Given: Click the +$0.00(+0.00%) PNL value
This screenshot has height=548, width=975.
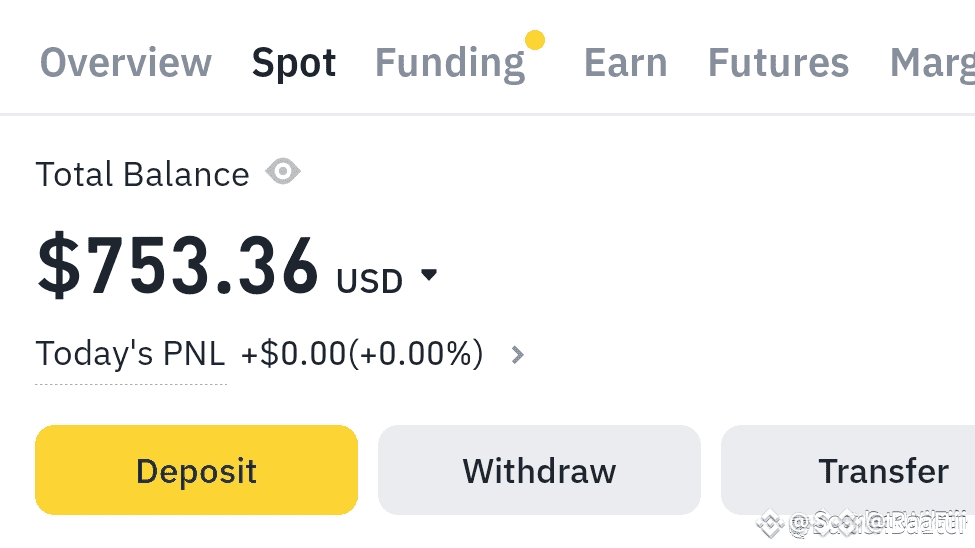Looking at the screenshot, I should (362, 354).
